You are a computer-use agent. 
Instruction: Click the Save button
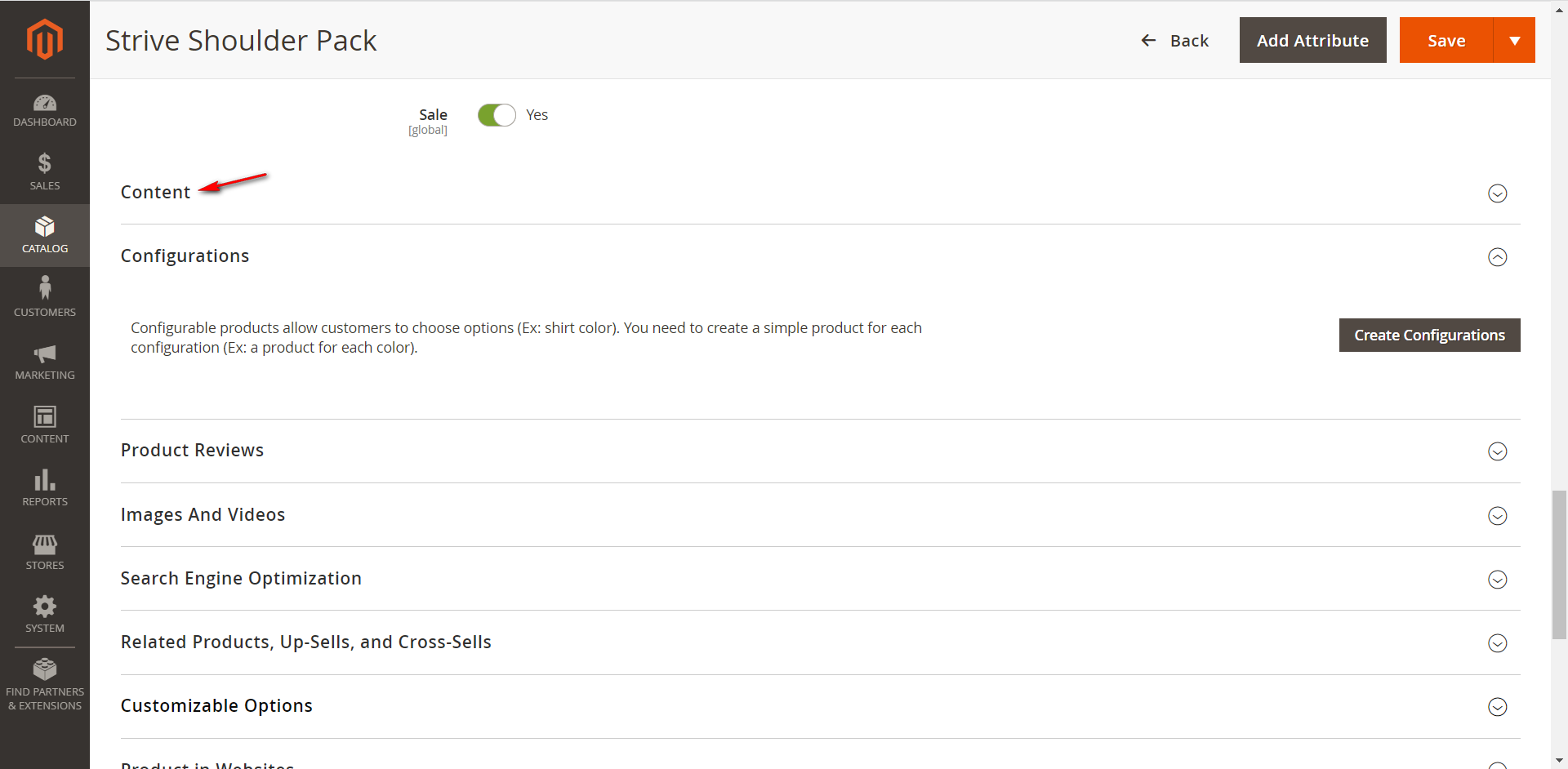click(1446, 40)
